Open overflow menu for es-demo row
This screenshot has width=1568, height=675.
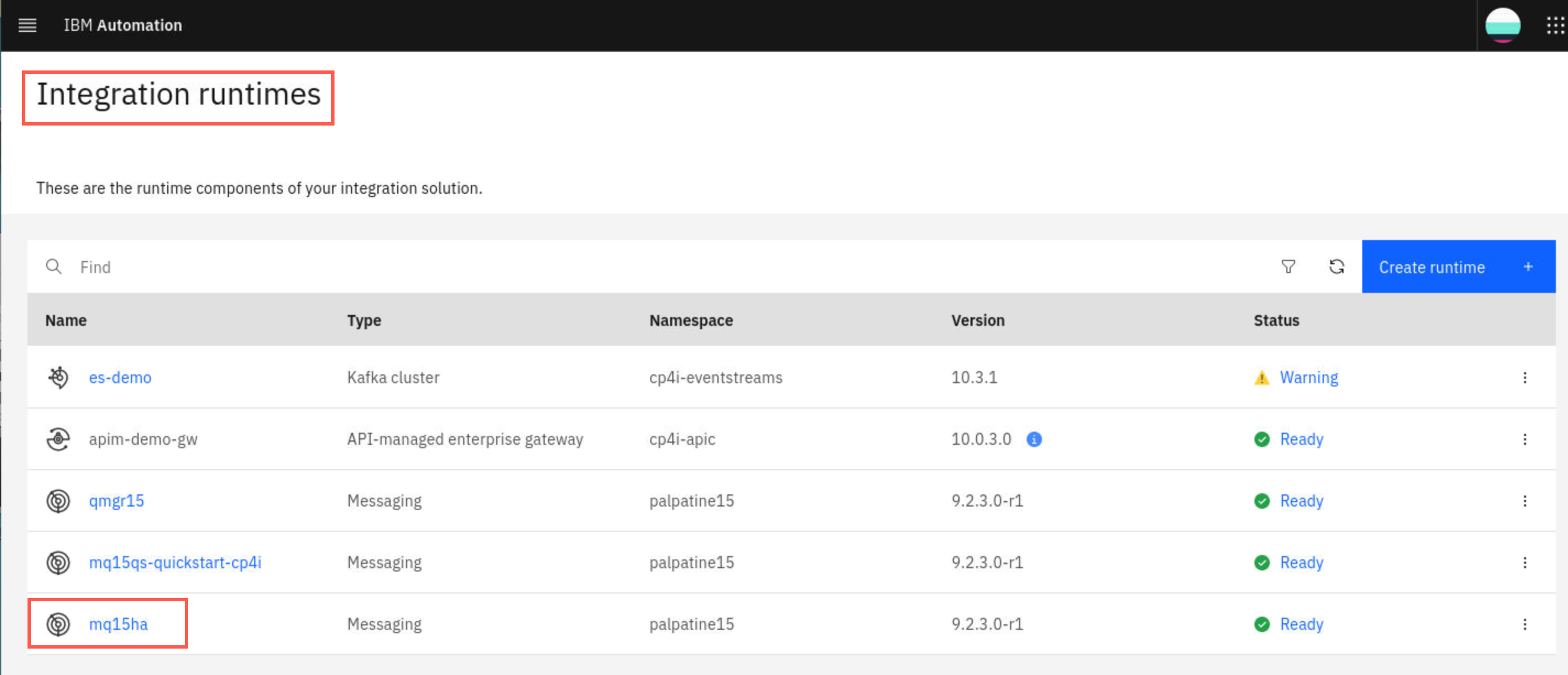tap(1525, 378)
